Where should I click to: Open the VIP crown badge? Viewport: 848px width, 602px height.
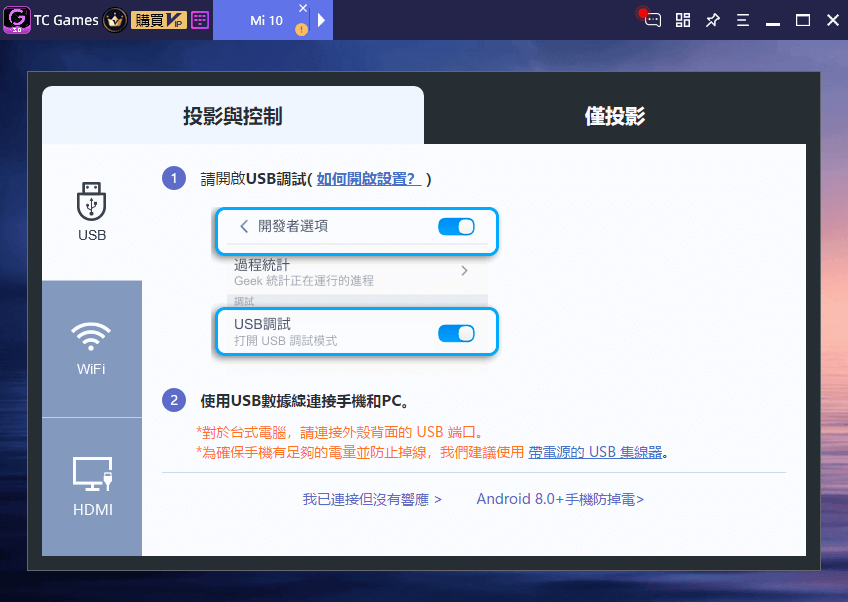point(115,21)
